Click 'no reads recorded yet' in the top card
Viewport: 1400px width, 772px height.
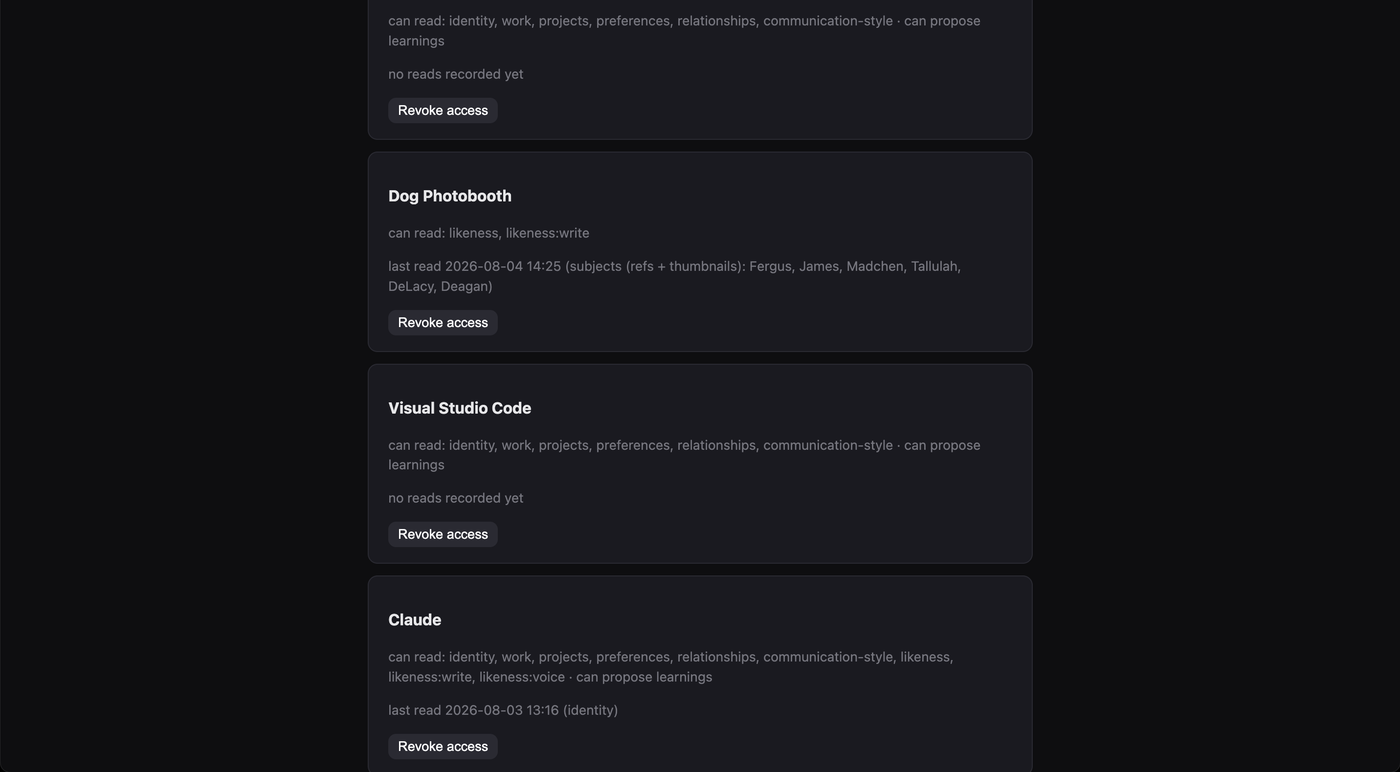[x=456, y=74]
